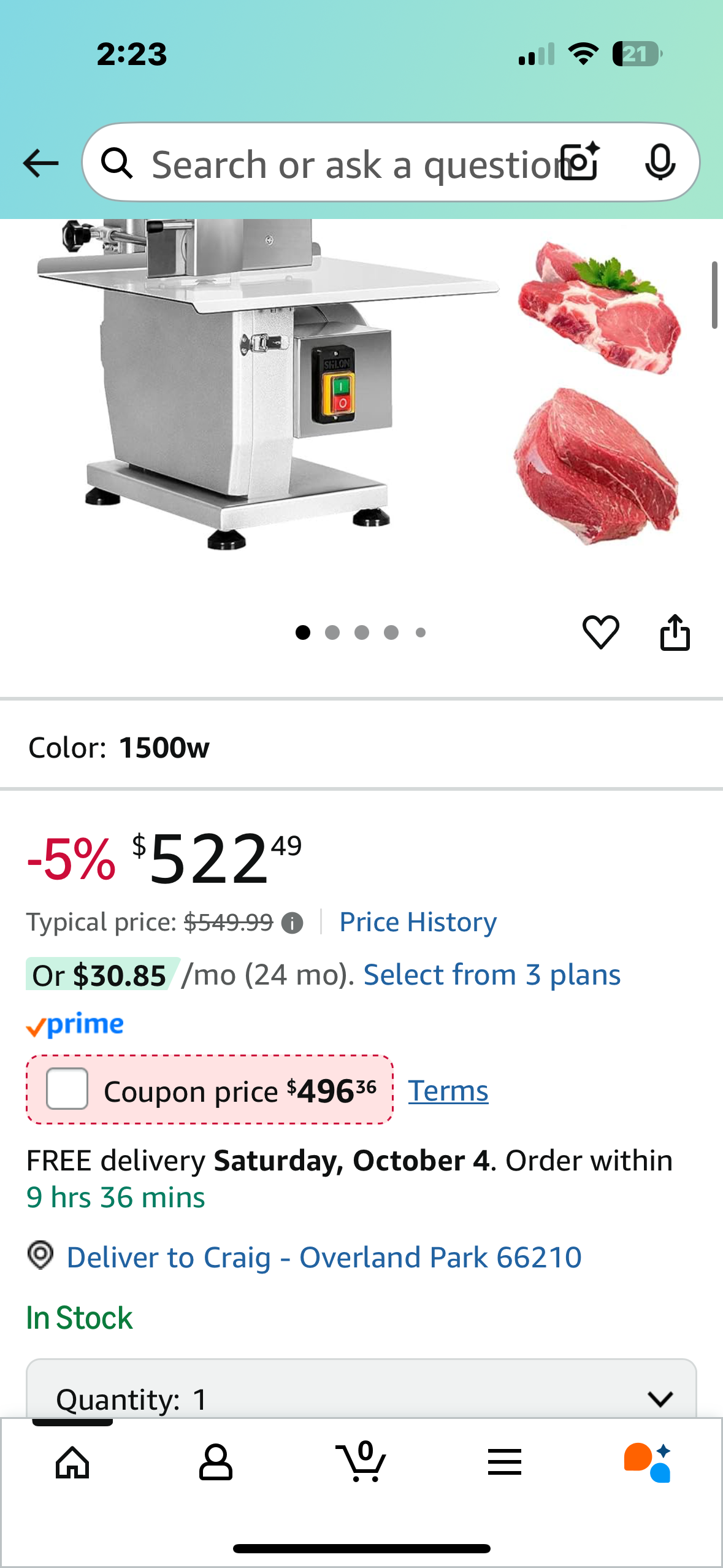Open Select from 3 plans
The width and height of the screenshot is (723, 1568).
[492, 975]
